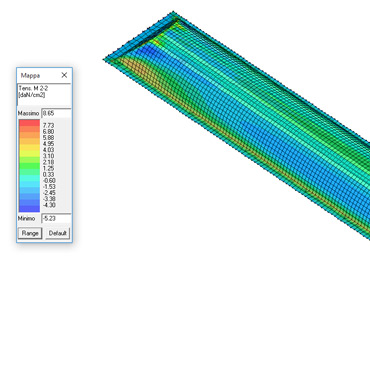Select the Tens. M 2-2 description box
Viewport: 370px width, 370px height.
point(44,94)
